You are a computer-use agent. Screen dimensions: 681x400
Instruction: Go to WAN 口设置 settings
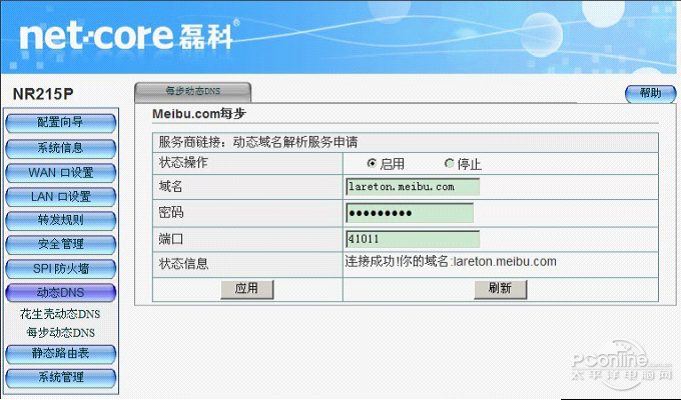[x=61, y=172]
